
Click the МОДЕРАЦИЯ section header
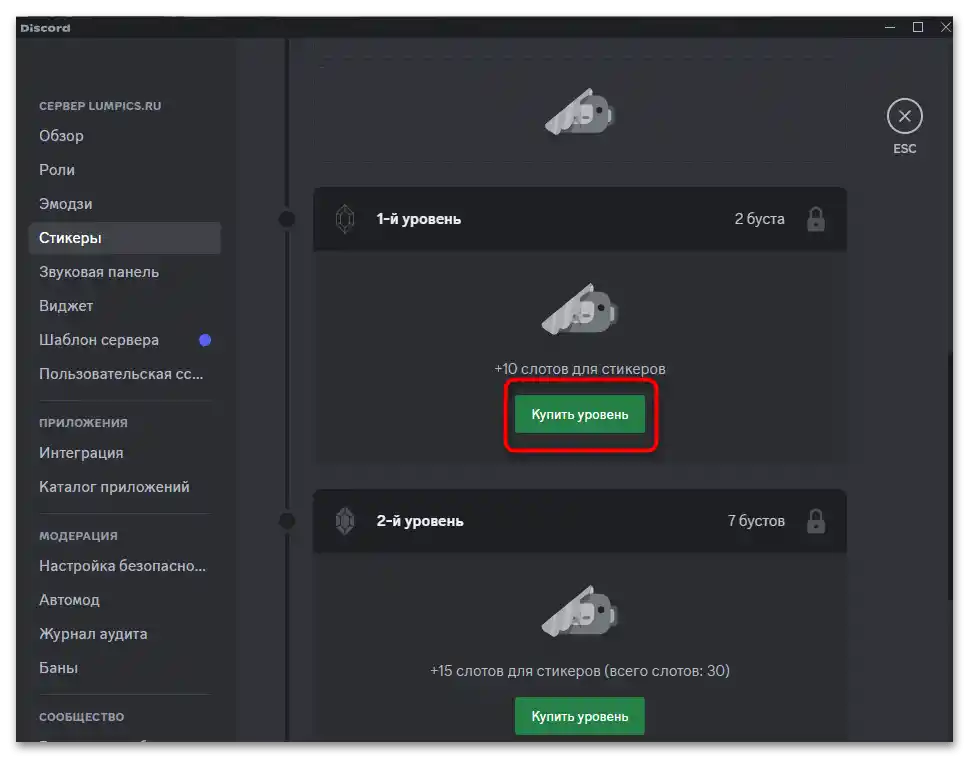point(78,536)
